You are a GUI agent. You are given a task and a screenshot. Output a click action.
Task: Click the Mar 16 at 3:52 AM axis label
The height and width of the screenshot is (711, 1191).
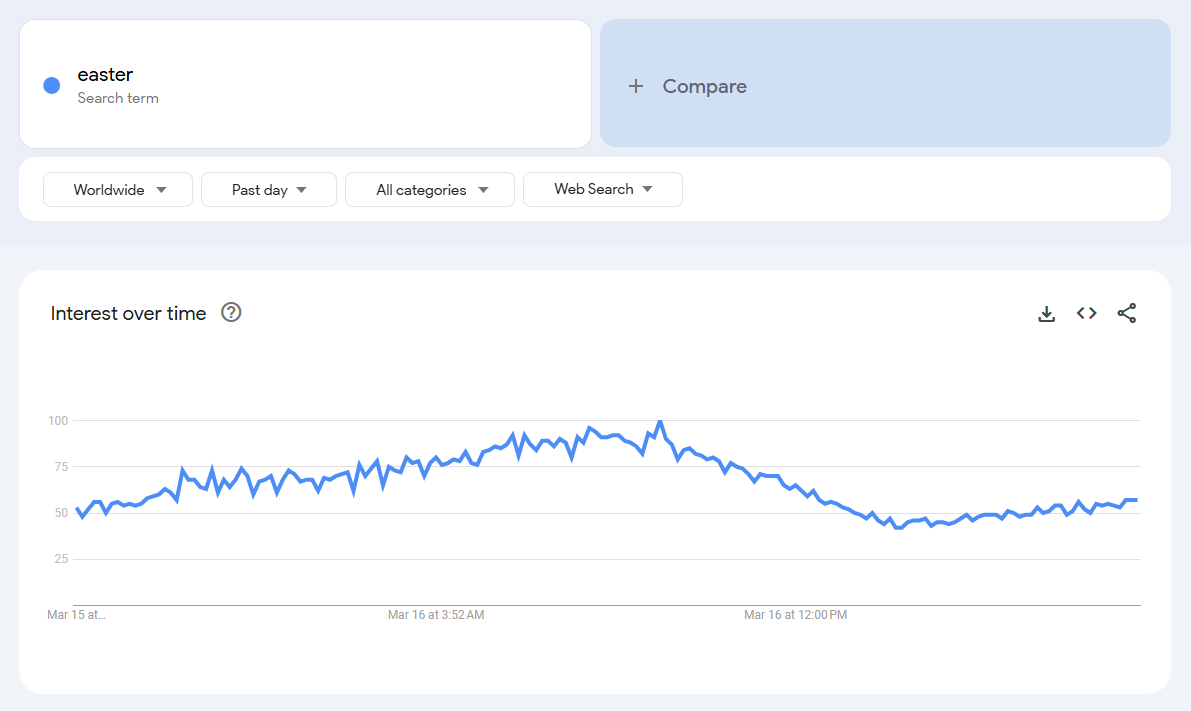point(436,615)
